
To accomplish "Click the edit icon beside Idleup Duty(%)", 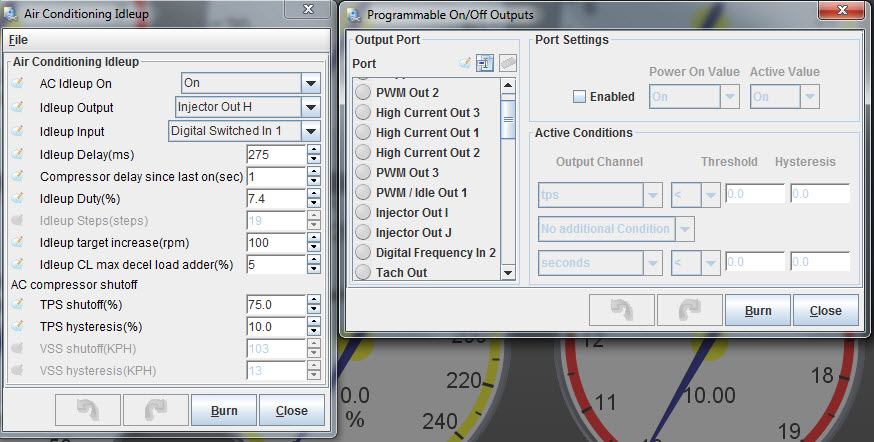I will click(x=17, y=199).
